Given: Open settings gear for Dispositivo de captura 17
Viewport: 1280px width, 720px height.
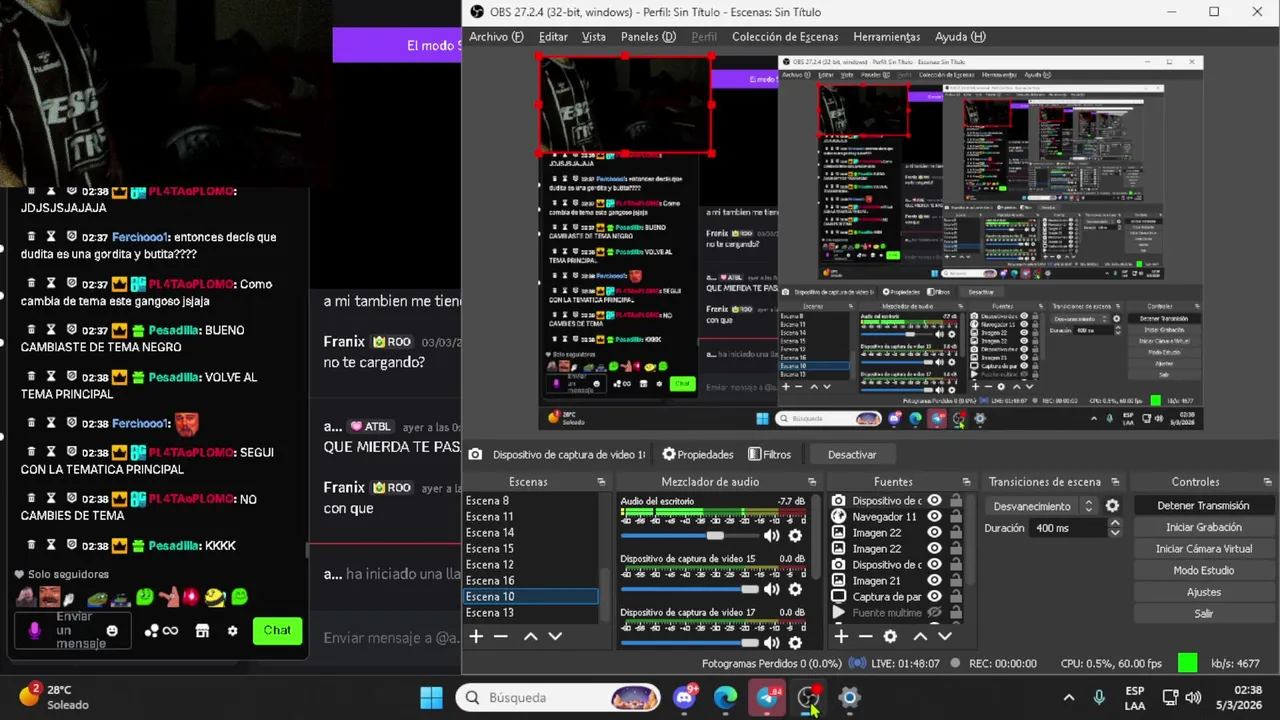Looking at the screenshot, I should click(x=795, y=643).
